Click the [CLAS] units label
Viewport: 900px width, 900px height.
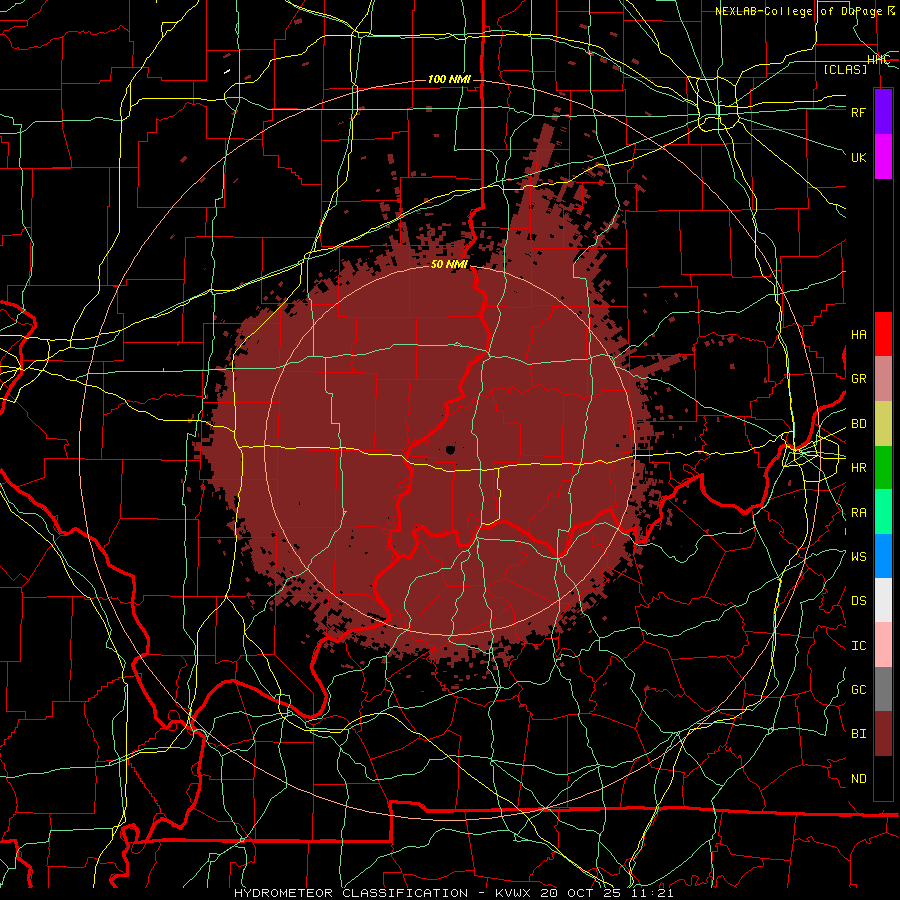coord(845,69)
